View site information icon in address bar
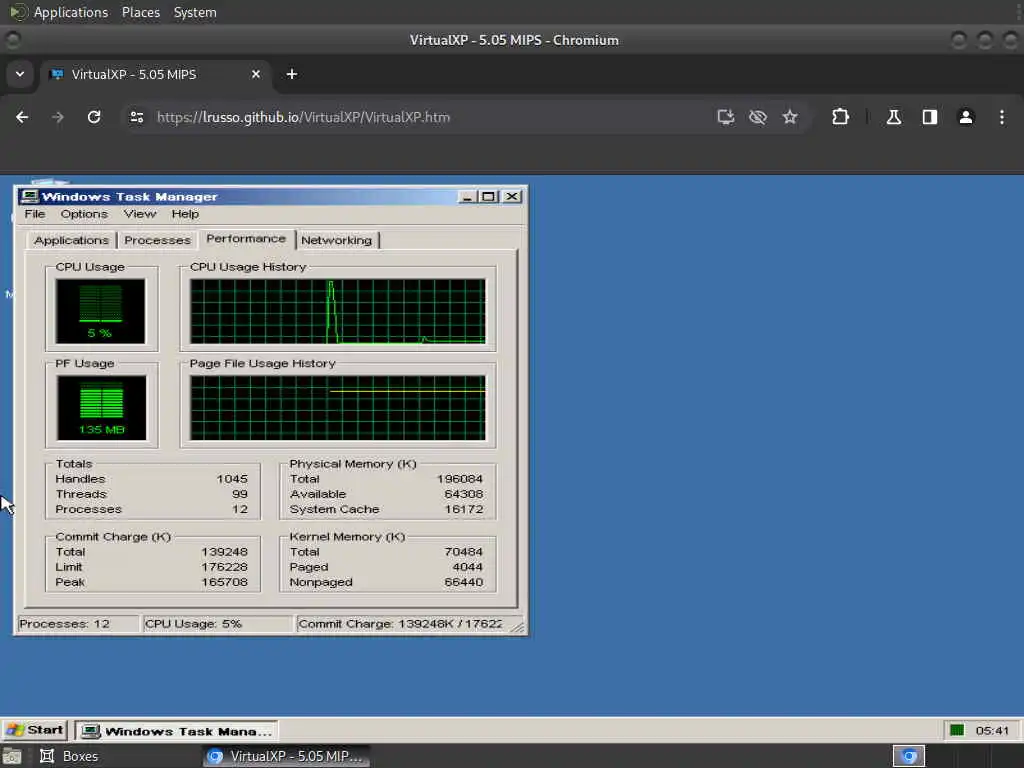 click(136, 117)
